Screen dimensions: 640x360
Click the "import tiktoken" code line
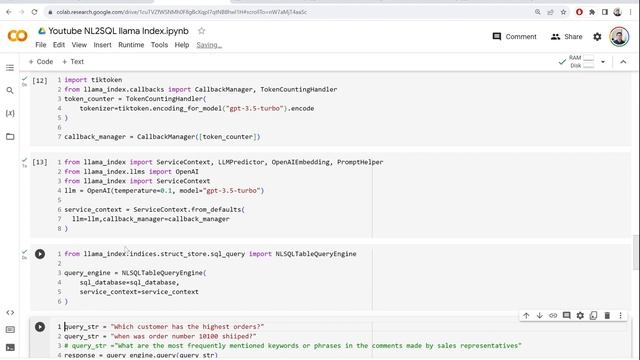[x=93, y=80]
